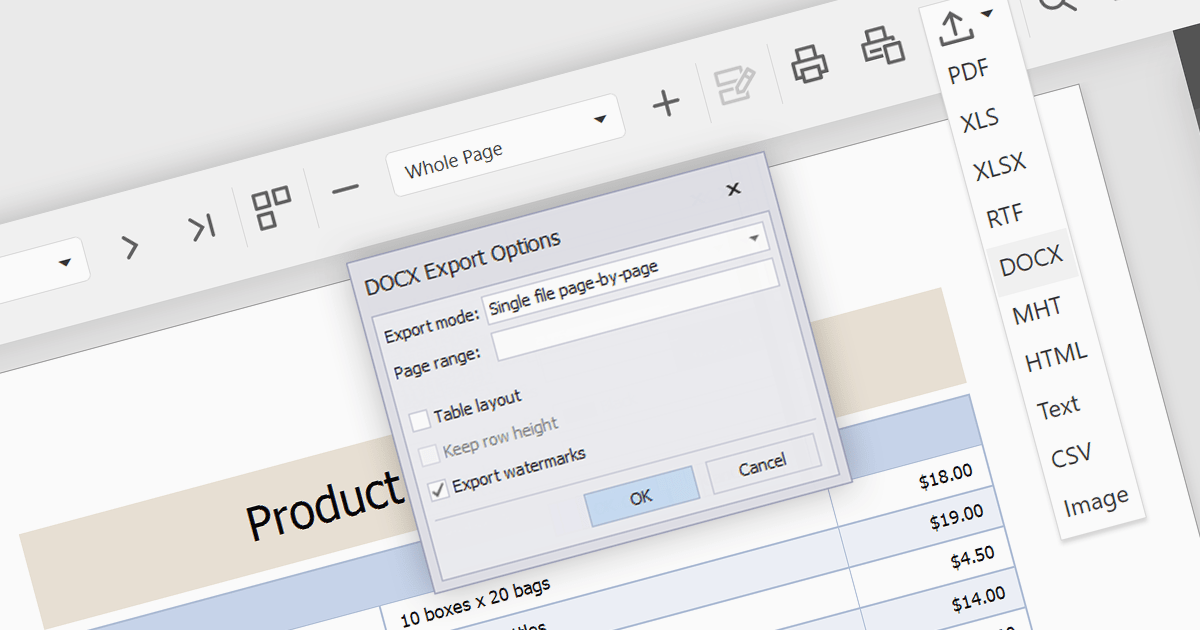Click the print icon
This screenshot has width=1200, height=630.
[810, 64]
